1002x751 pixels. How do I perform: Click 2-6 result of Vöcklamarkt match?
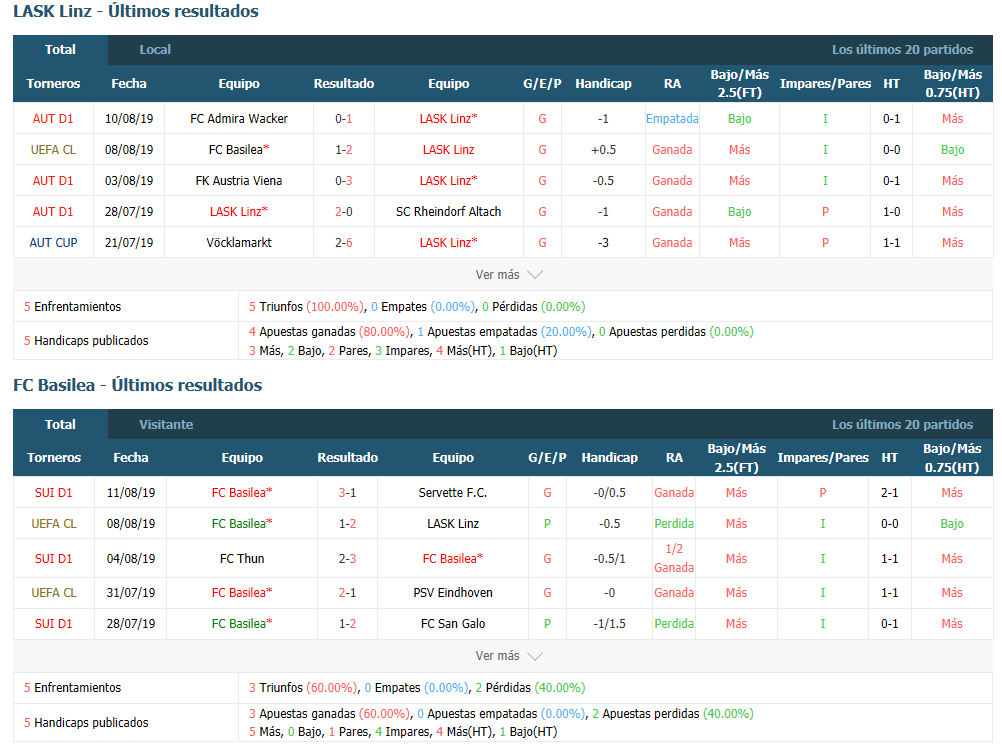344,243
